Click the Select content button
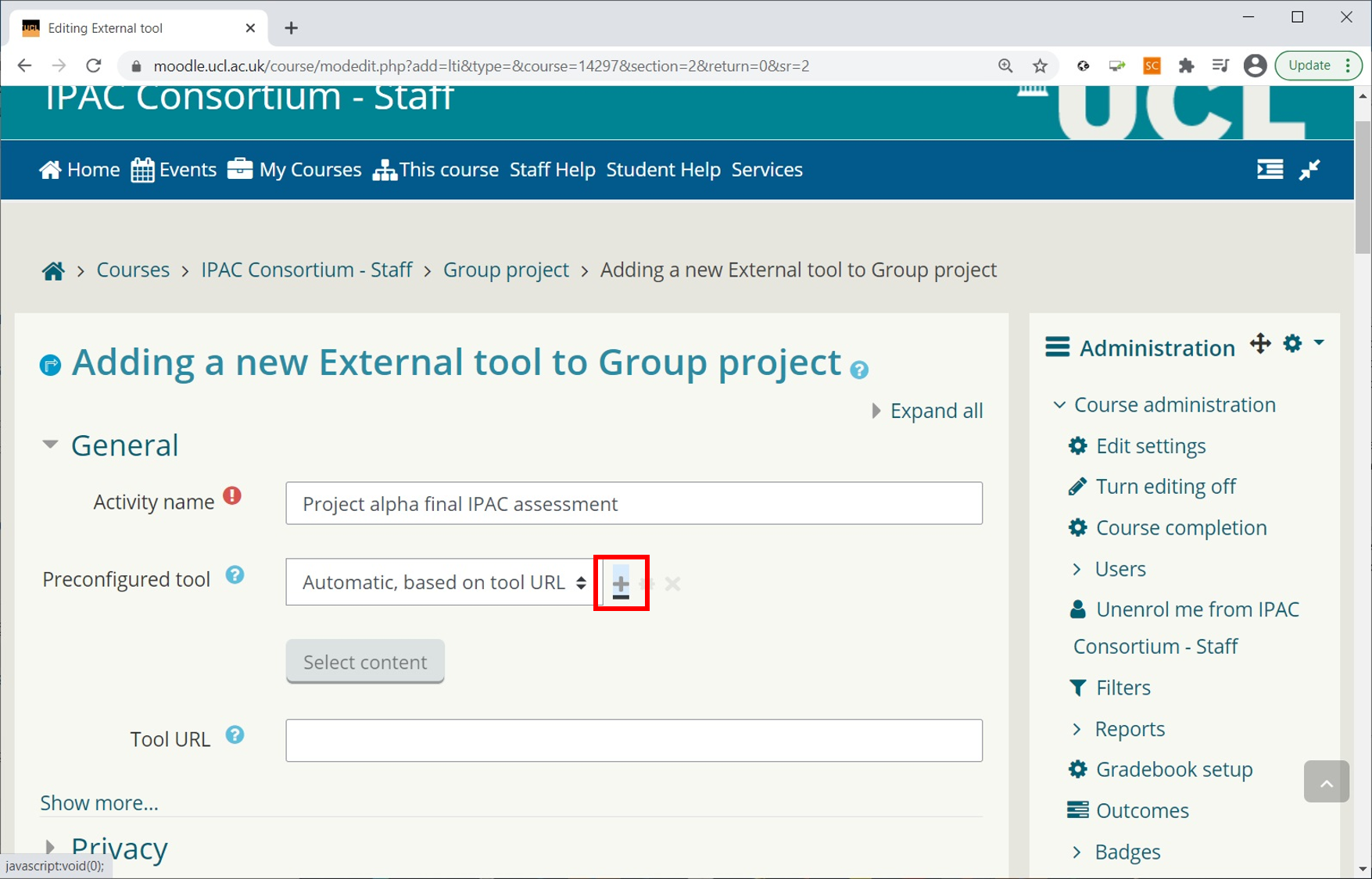1372x879 pixels. coord(365,662)
